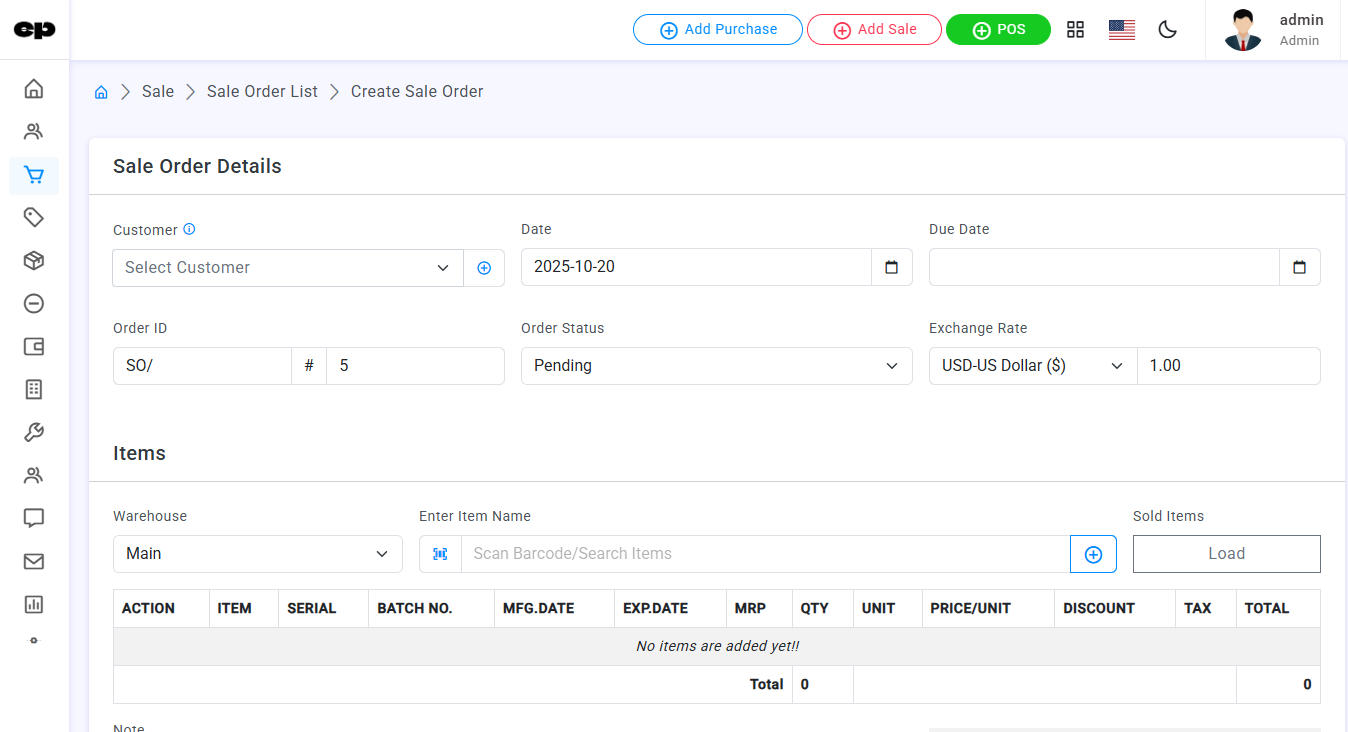Open the wallet icon in sidebar

(34, 347)
